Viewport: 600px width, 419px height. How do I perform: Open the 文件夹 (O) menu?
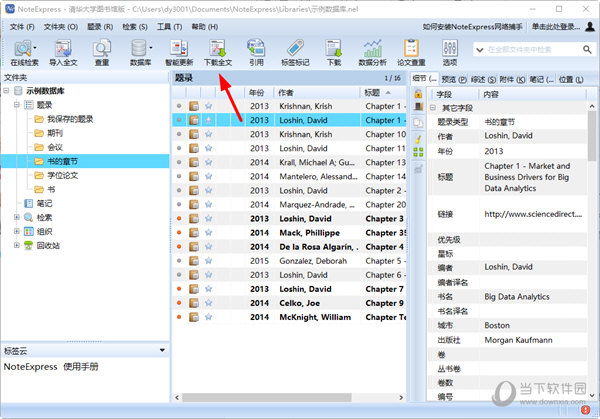coord(61,27)
